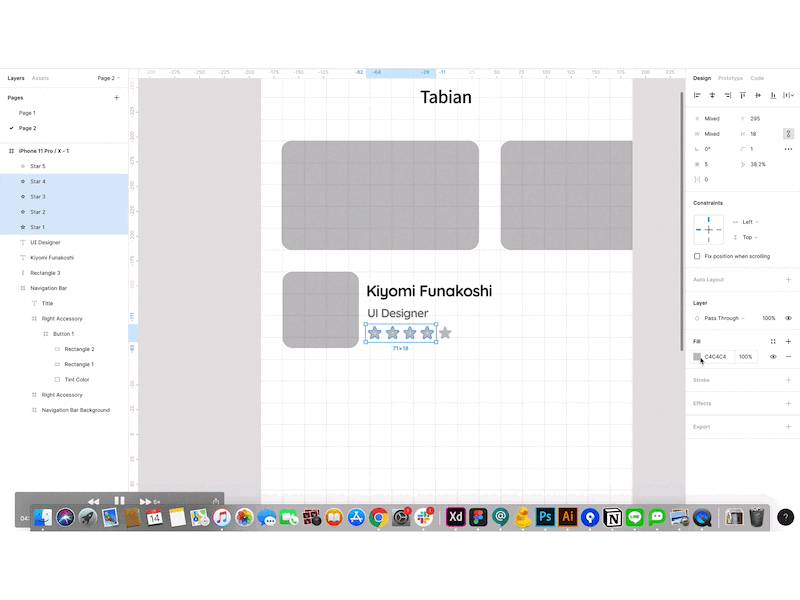Image resolution: width=800 pixels, height=600 pixels.
Task: Click align horizontal centers icon
Action: (x=712, y=95)
